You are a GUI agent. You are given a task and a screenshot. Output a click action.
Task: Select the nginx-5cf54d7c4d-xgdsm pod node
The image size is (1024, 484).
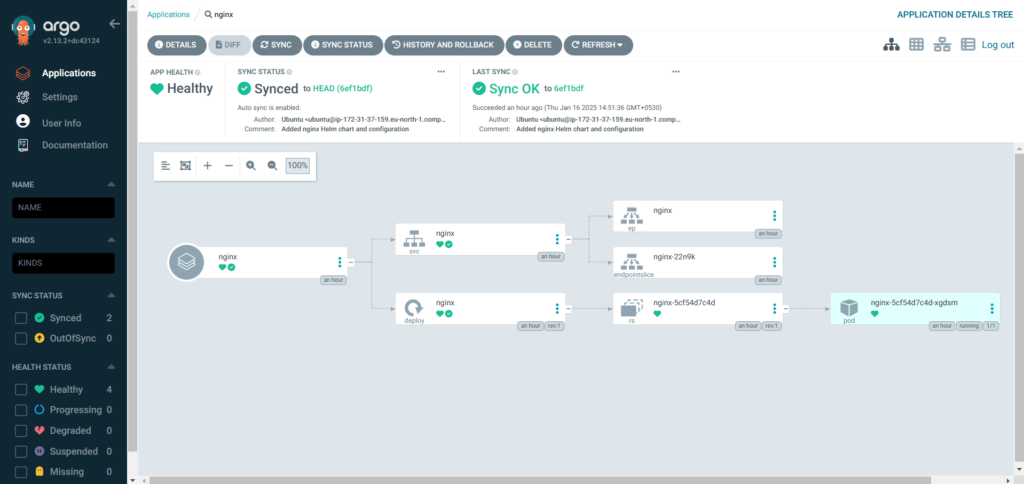tap(915, 308)
